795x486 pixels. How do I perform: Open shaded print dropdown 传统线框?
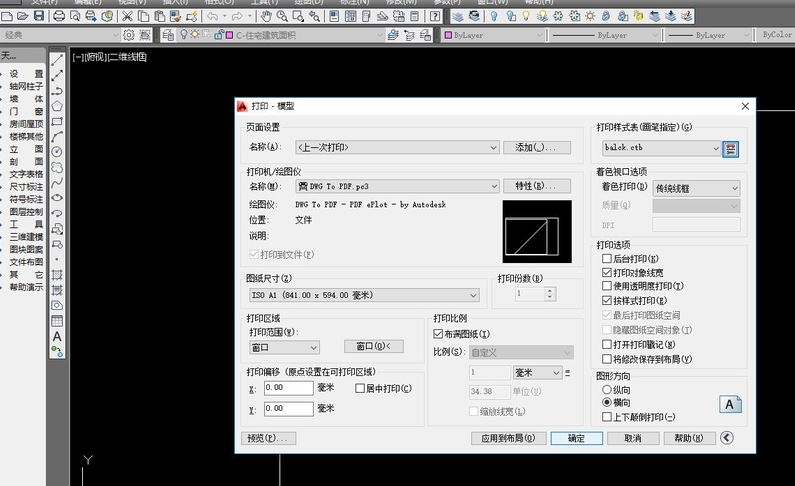click(x=696, y=189)
